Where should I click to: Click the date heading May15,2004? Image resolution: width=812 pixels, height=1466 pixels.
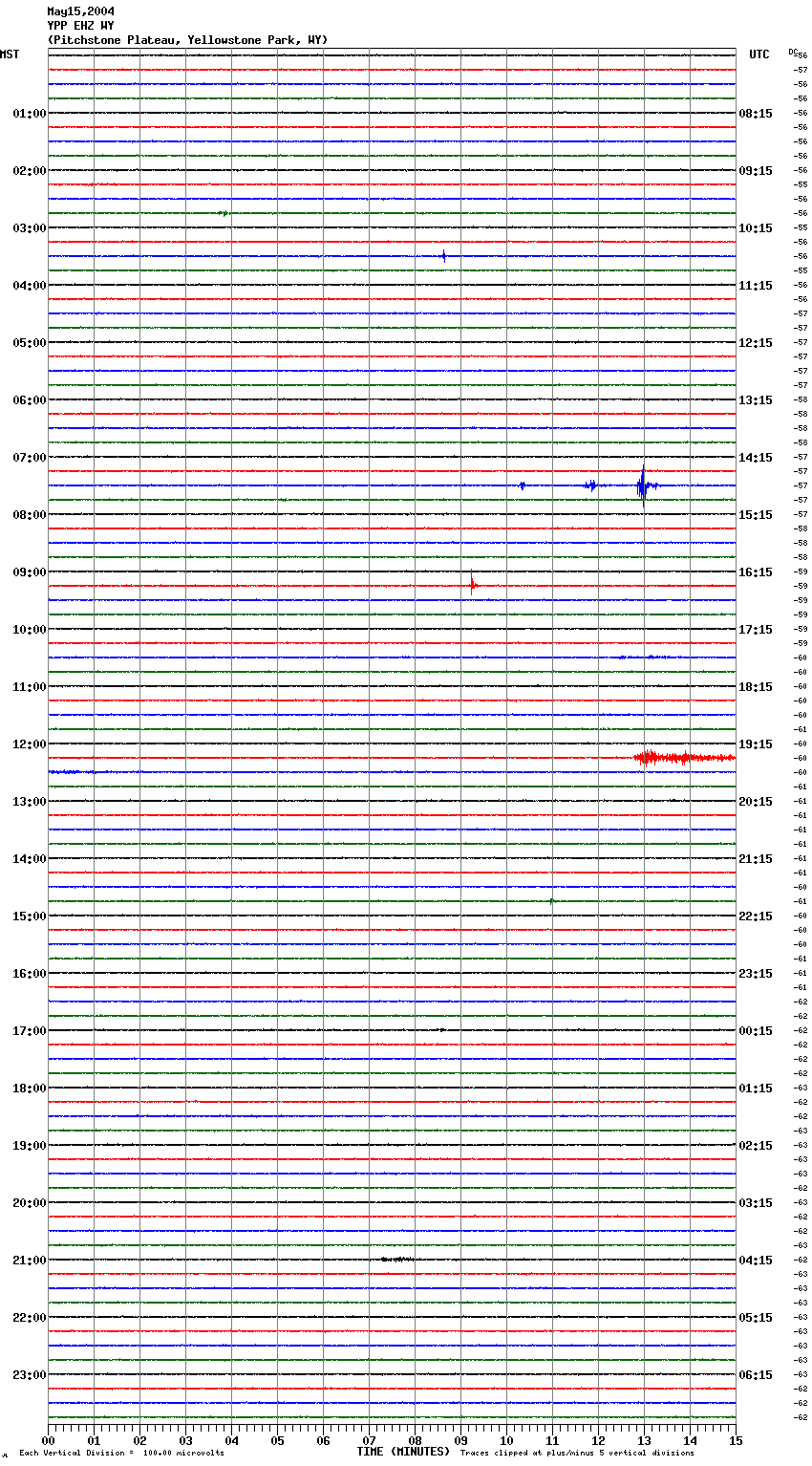[x=81, y=11]
